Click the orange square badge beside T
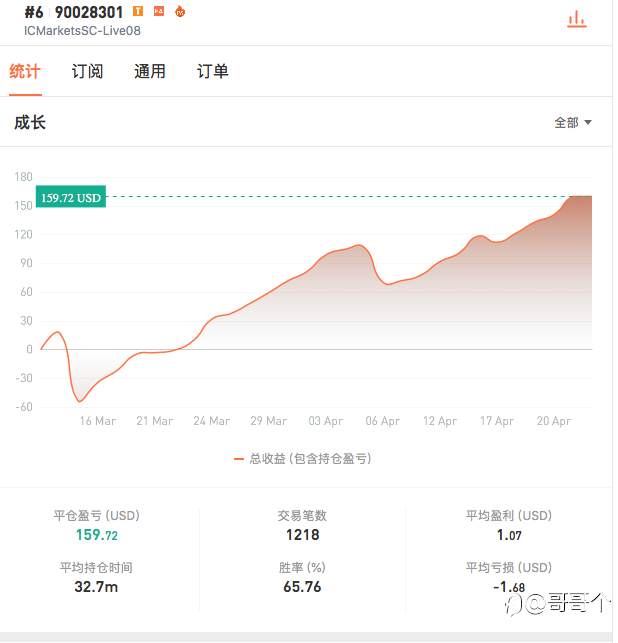Image resolution: width=618 pixels, height=643 pixels. tap(159, 11)
